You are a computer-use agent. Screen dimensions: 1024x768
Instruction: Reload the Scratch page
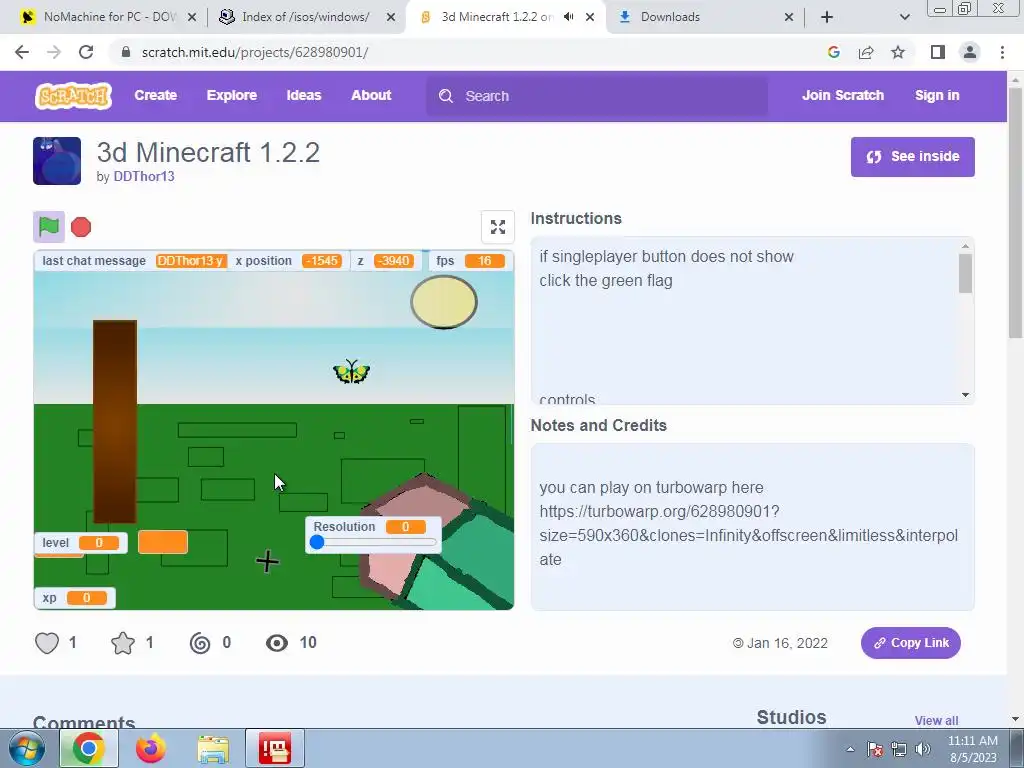(86, 52)
